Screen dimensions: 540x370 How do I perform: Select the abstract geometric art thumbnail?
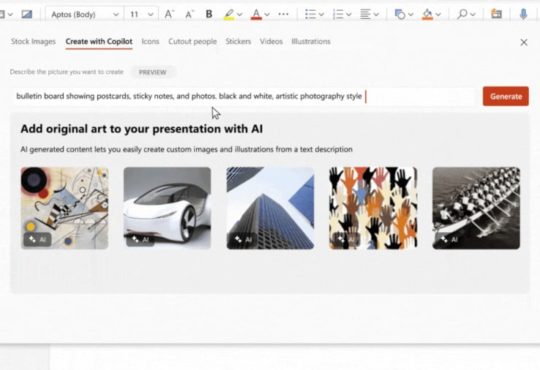coord(64,208)
